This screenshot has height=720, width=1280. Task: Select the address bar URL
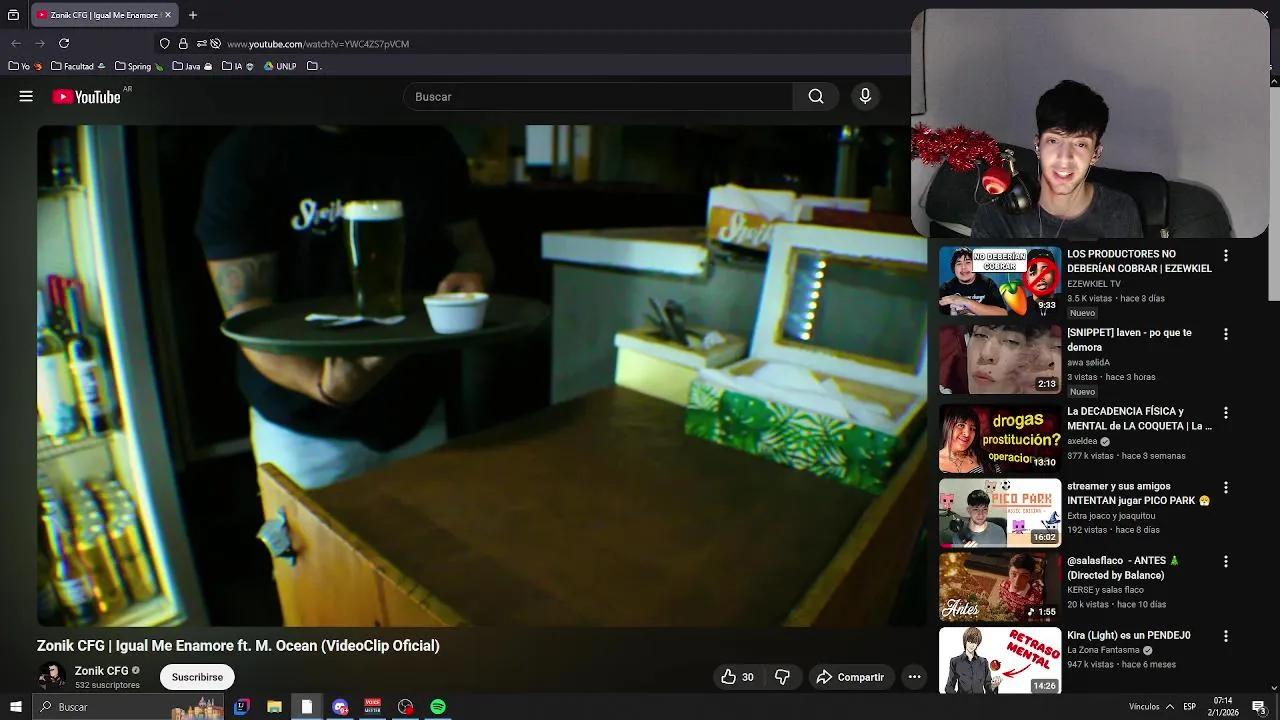[x=318, y=44]
